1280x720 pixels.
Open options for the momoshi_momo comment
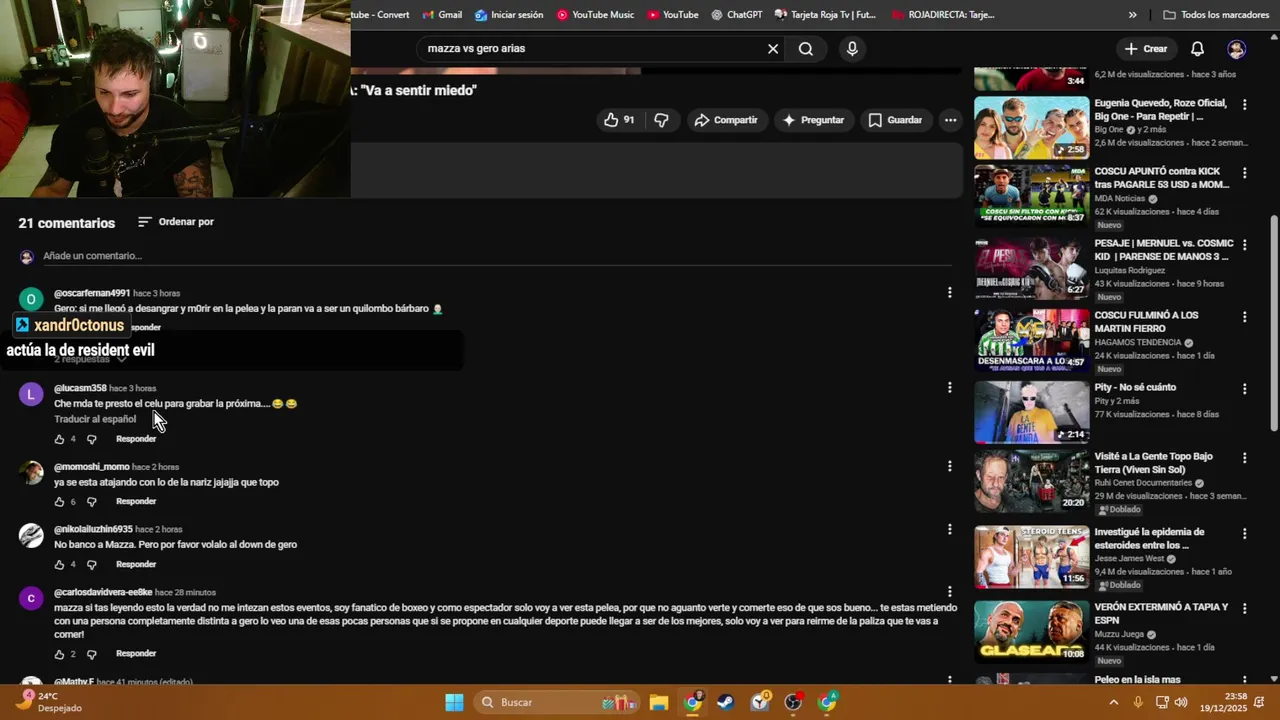click(949, 466)
